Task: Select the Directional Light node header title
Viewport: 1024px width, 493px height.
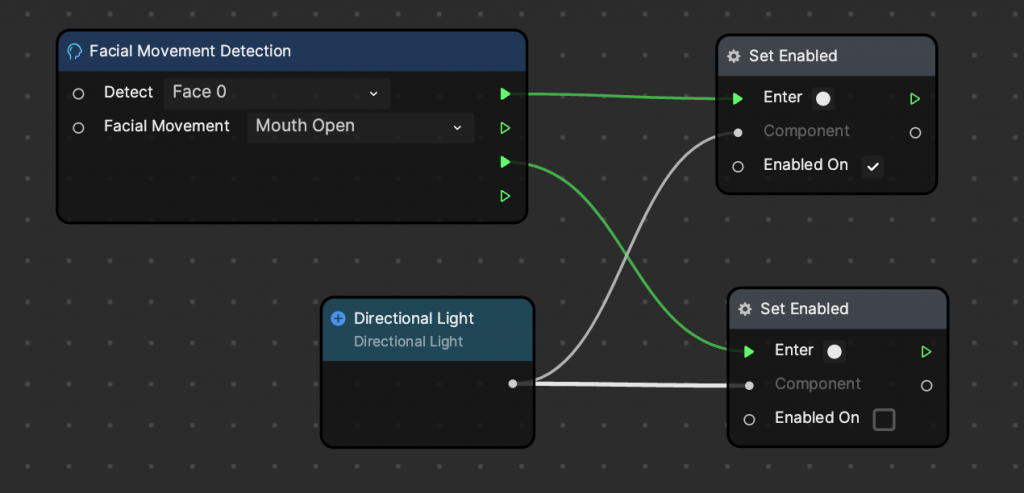Action: (414, 319)
